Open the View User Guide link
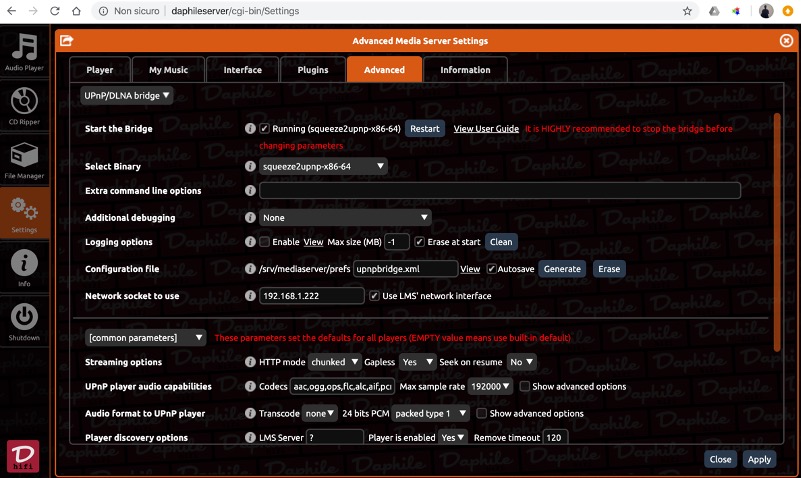Screen dimensions: 801x478 click(x=486, y=129)
